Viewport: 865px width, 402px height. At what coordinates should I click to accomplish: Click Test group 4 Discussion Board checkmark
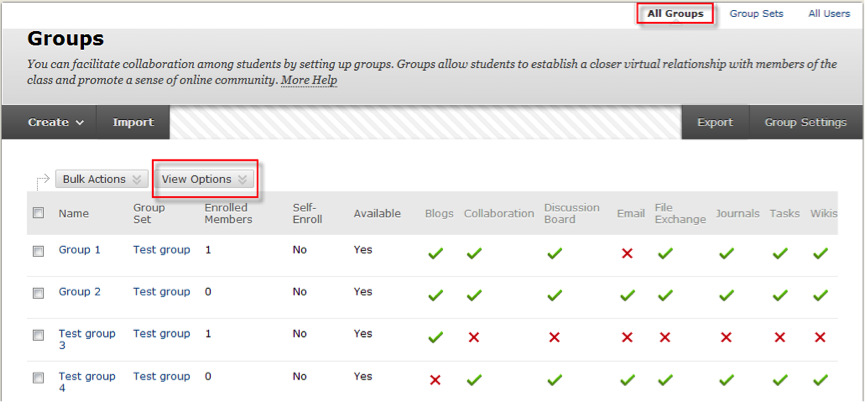pyautogui.click(x=554, y=380)
